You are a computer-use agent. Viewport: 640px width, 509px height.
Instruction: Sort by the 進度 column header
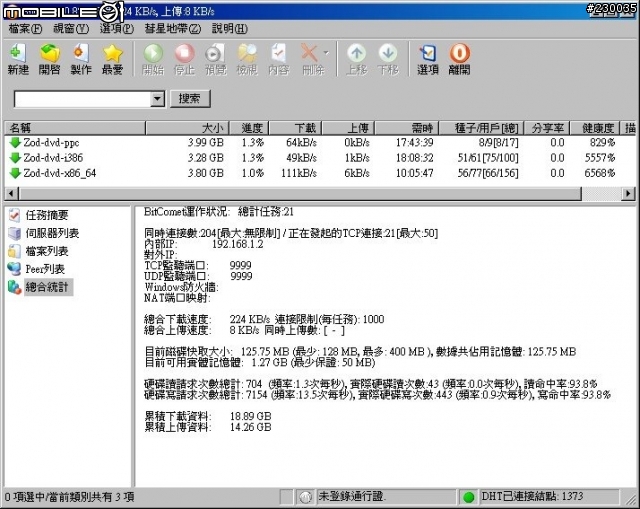click(249, 128)
